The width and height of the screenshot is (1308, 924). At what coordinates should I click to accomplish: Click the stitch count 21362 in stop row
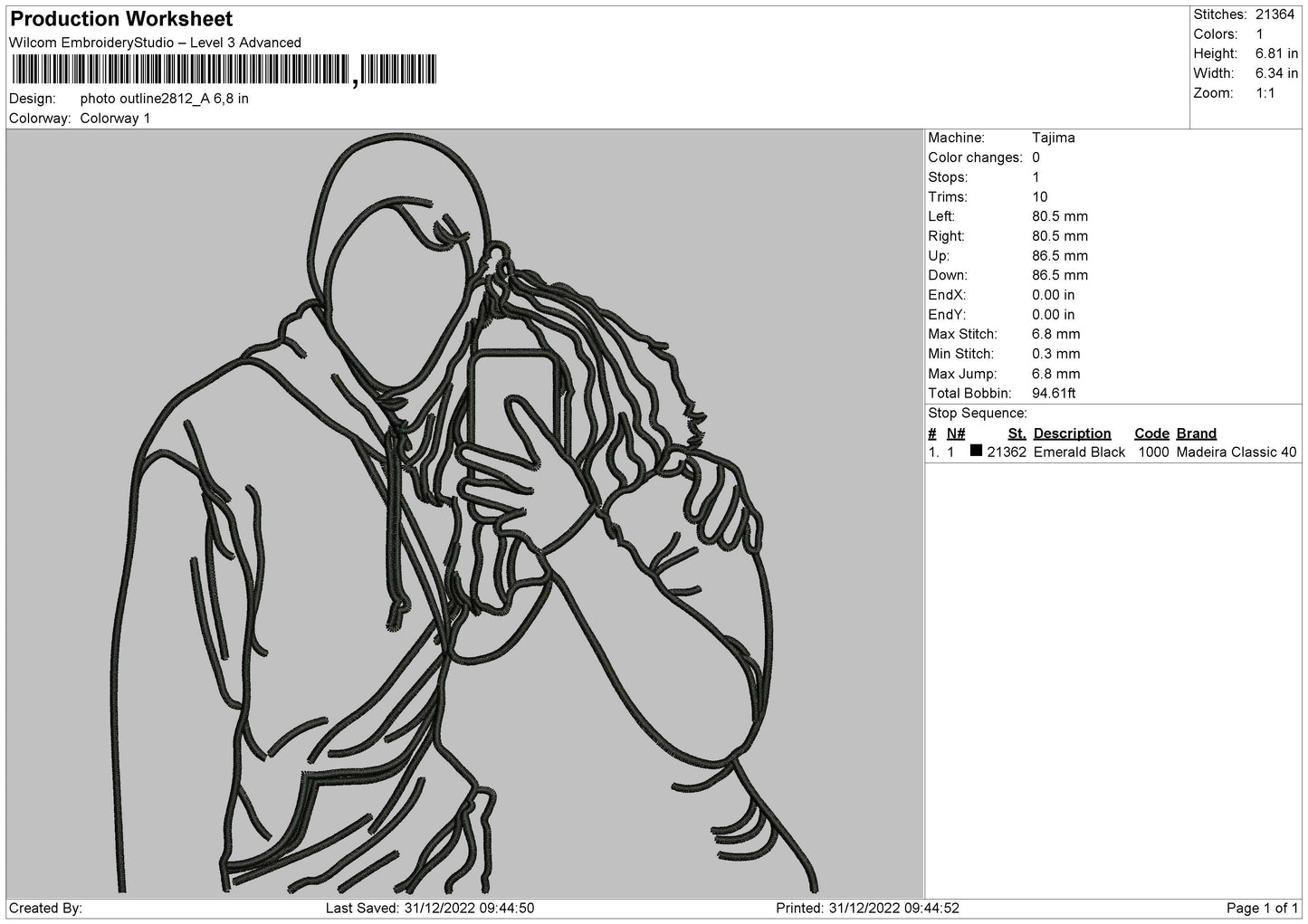click(1007, 452)
